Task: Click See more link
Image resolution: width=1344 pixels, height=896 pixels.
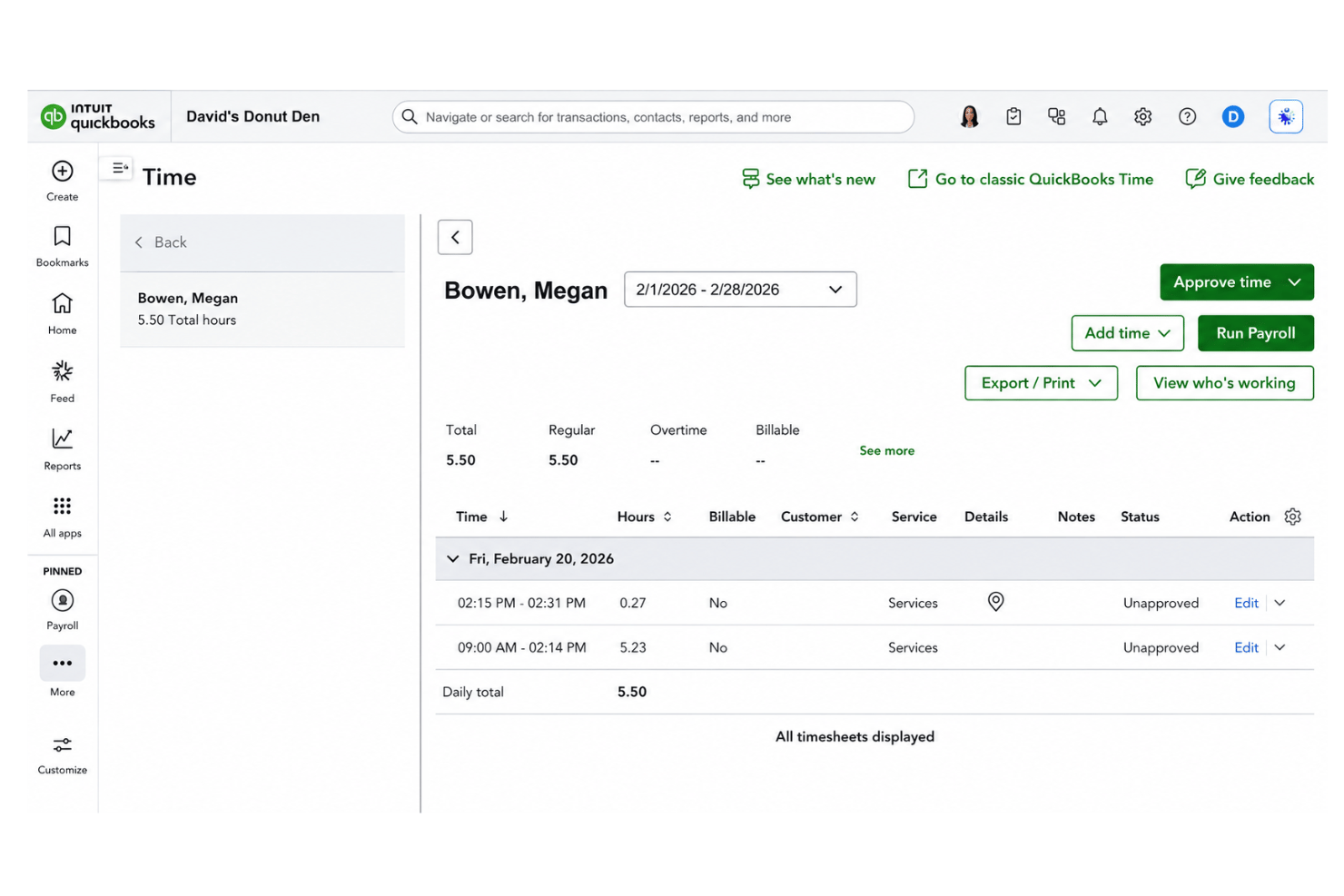Action: coord(887,450)
